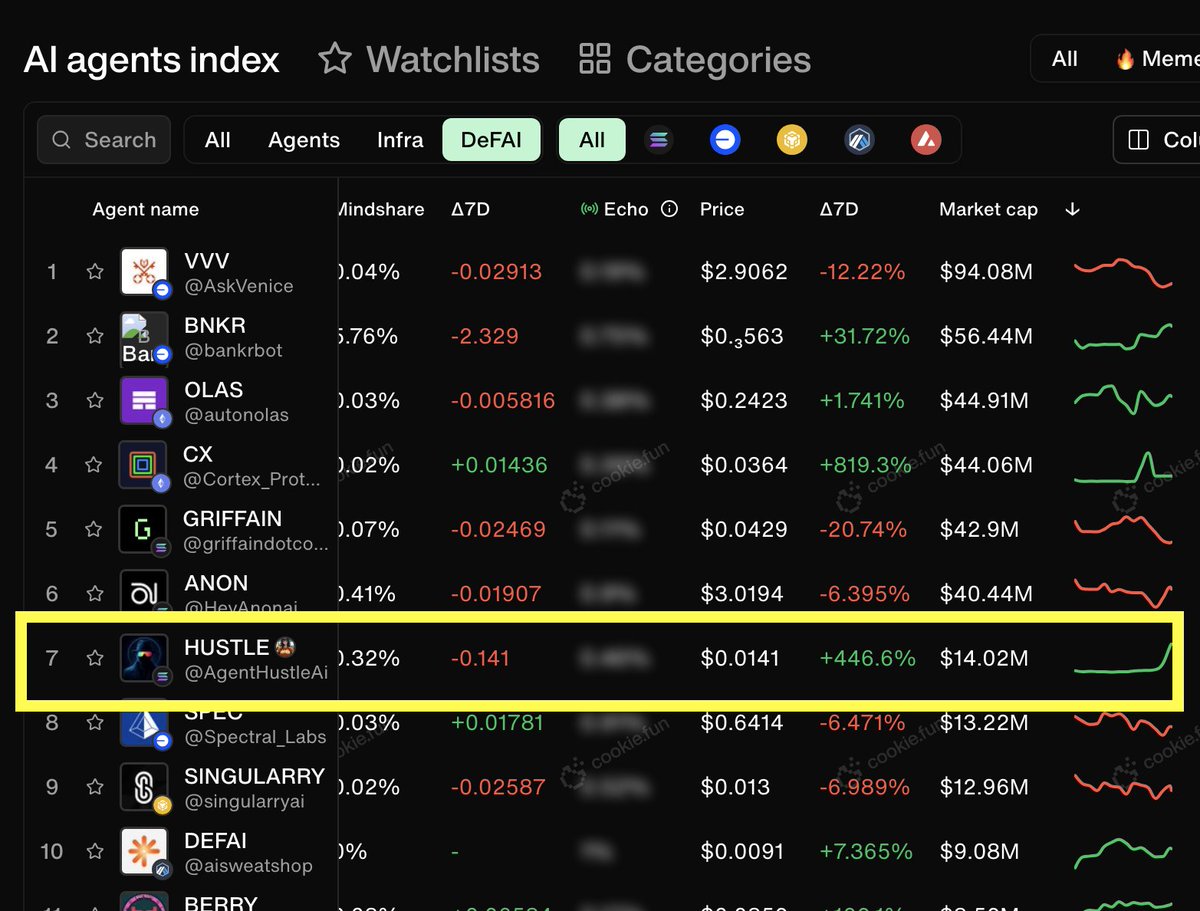Click the Categories grid icon
This screenshot has height=911, width=1200.
595,59
